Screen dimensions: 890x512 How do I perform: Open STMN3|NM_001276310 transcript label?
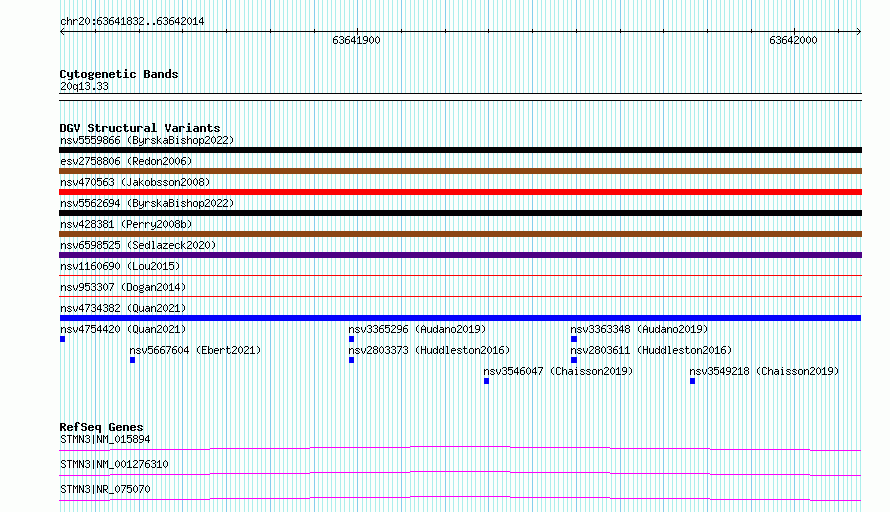(114, 464)
